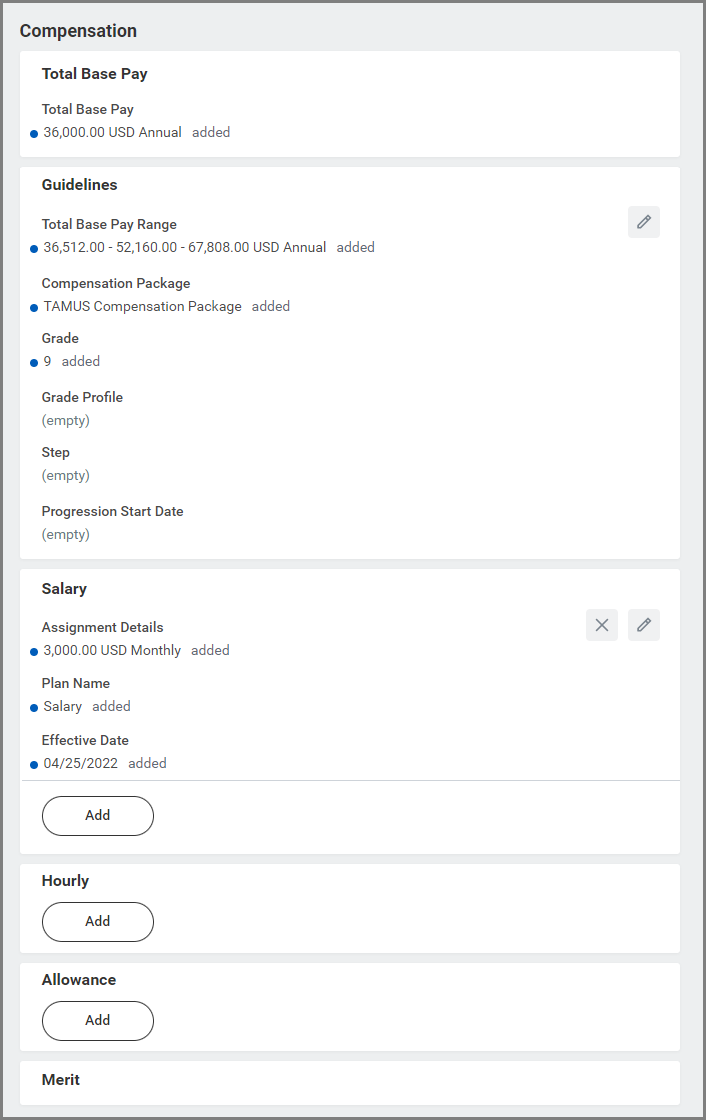Click the Guidelines section title
Screen dimensions: 706x1120
click(79, 185)
